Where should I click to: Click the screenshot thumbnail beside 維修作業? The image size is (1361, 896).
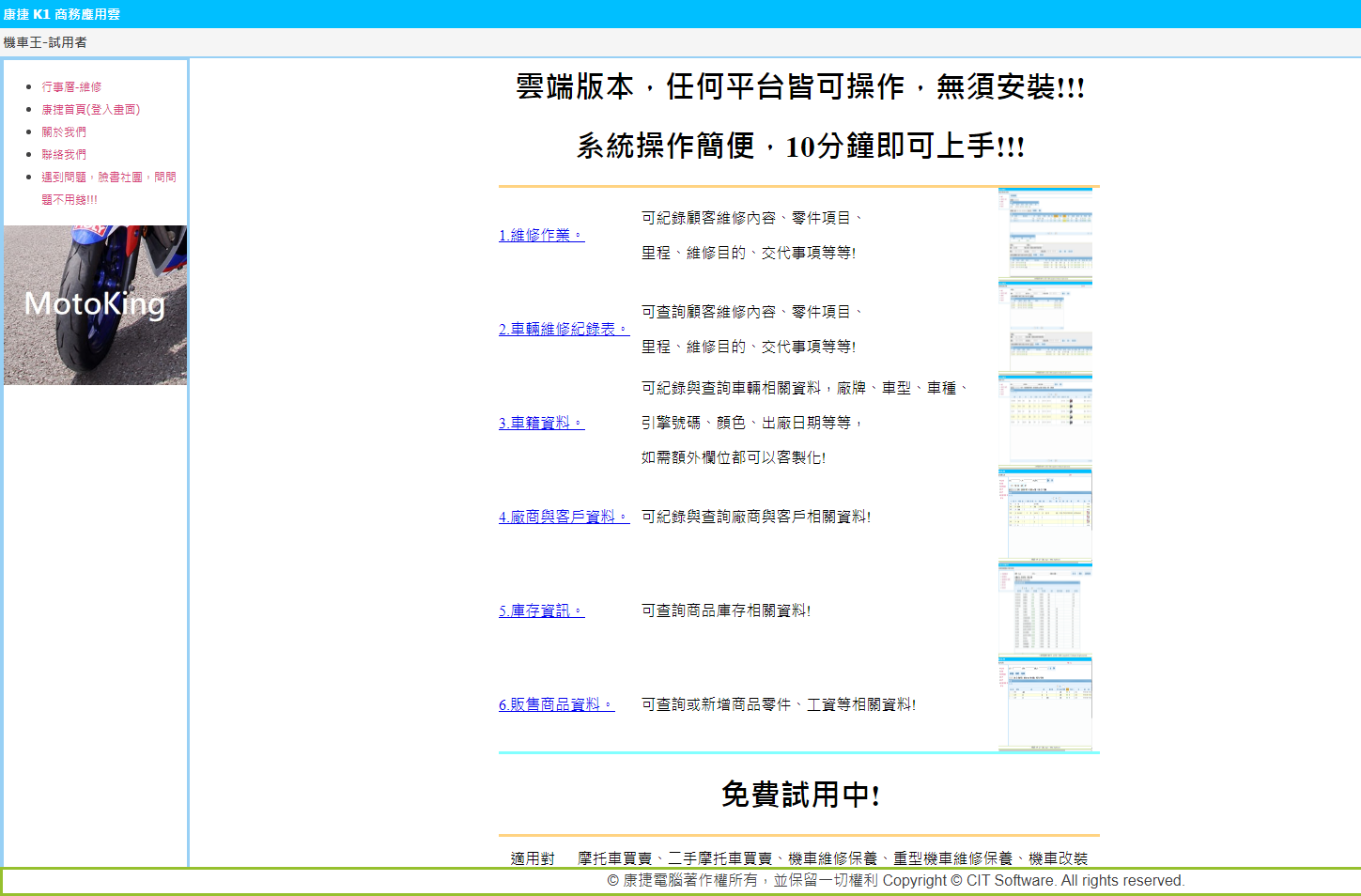pyautogui.click(x=1044, y=234)
